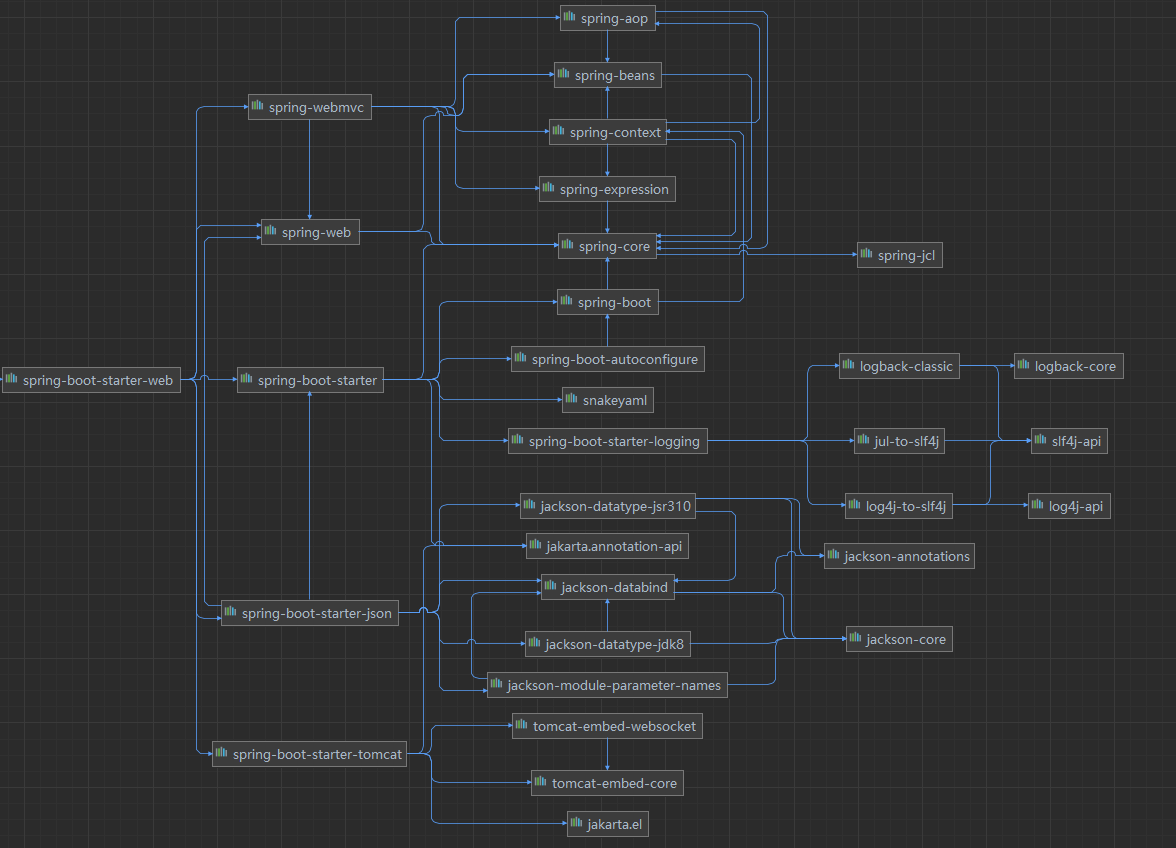Select the spring-aop node
This screenshot has height=848, width=1176.
607,18
